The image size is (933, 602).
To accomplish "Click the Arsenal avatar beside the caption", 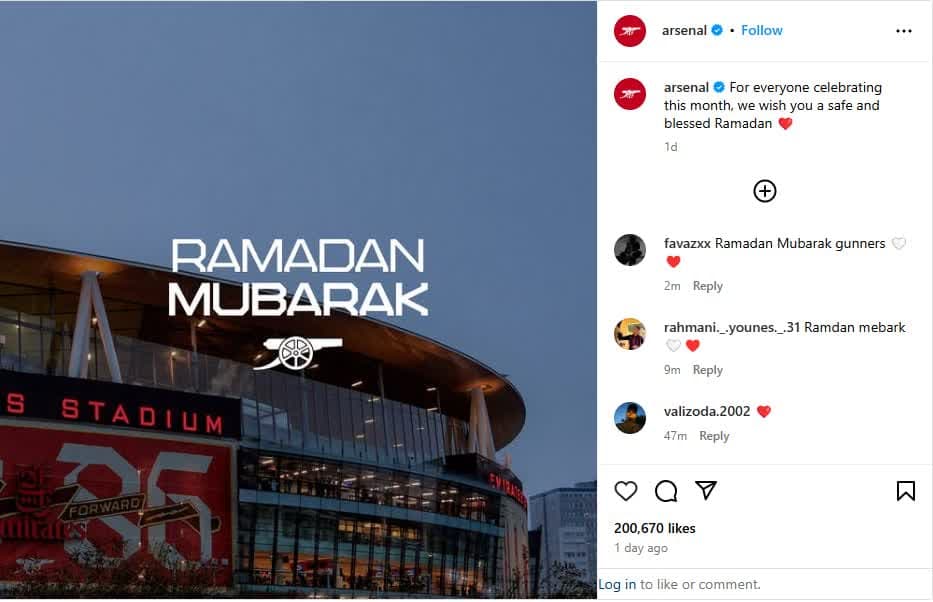I will point(630,94).
